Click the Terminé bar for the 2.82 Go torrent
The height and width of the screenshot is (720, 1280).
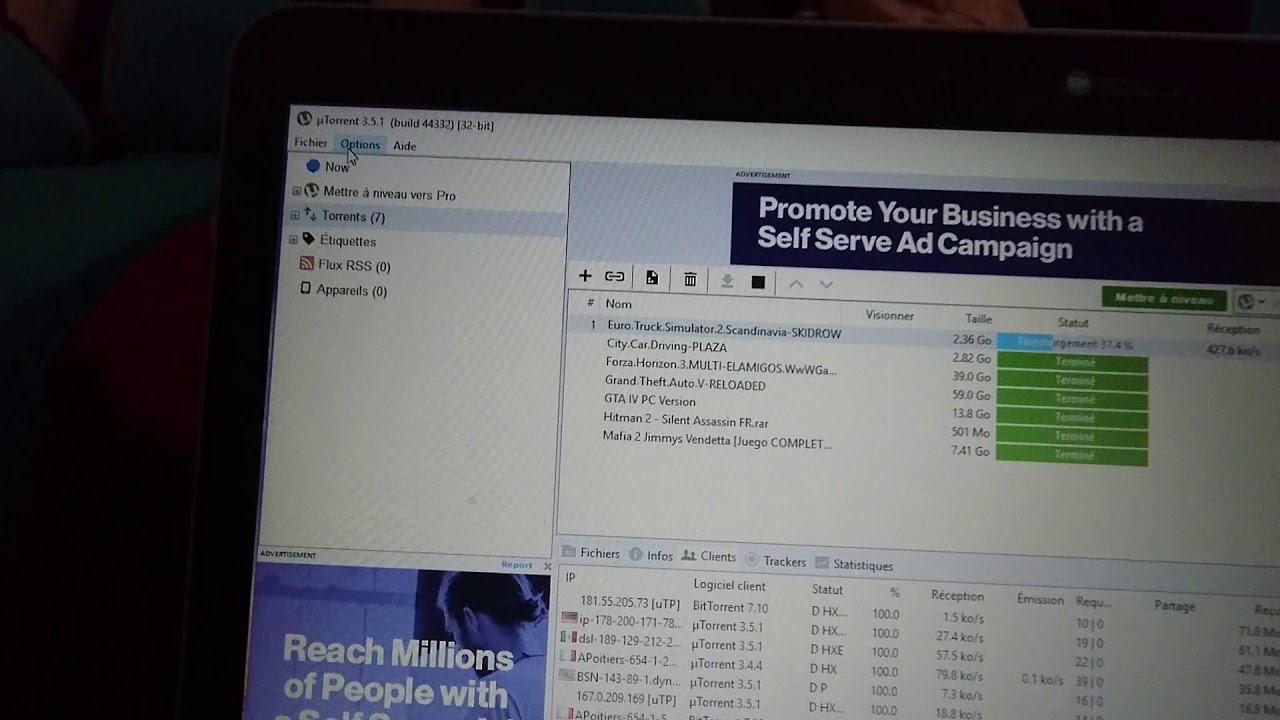tap(1073, 362)
